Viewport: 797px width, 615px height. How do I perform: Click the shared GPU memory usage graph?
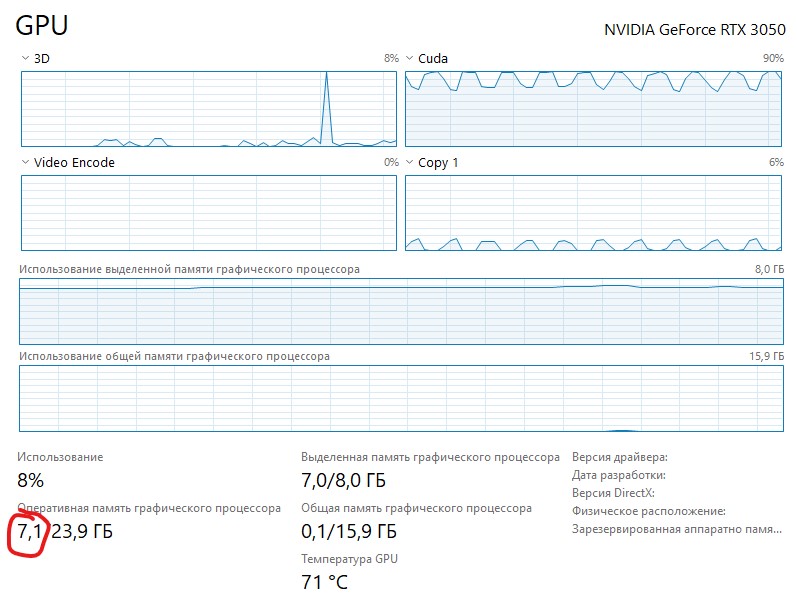click(401, 398)
